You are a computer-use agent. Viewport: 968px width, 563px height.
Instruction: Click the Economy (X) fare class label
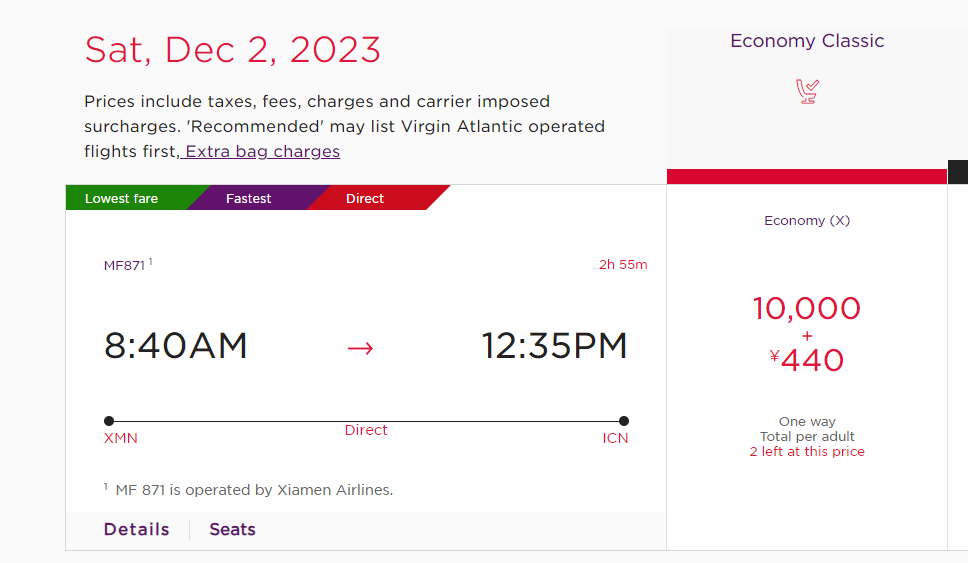pos(807,220)
